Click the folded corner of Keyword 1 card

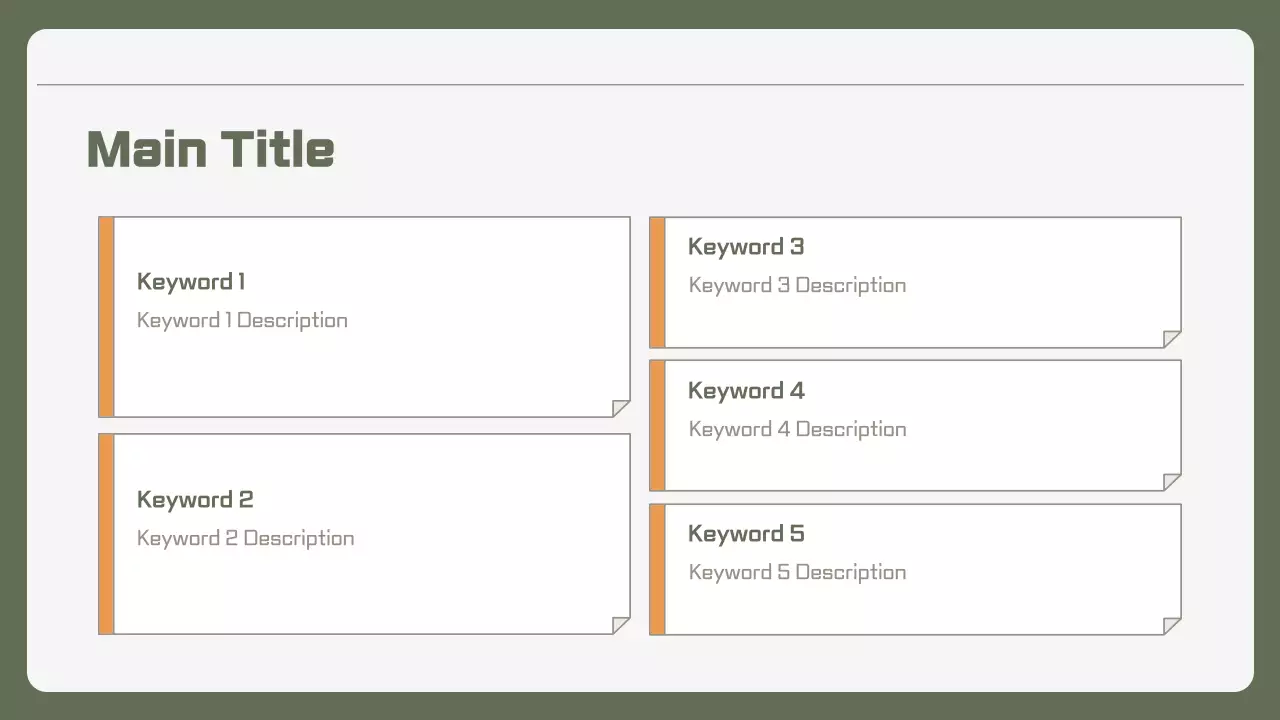[620, 408]
